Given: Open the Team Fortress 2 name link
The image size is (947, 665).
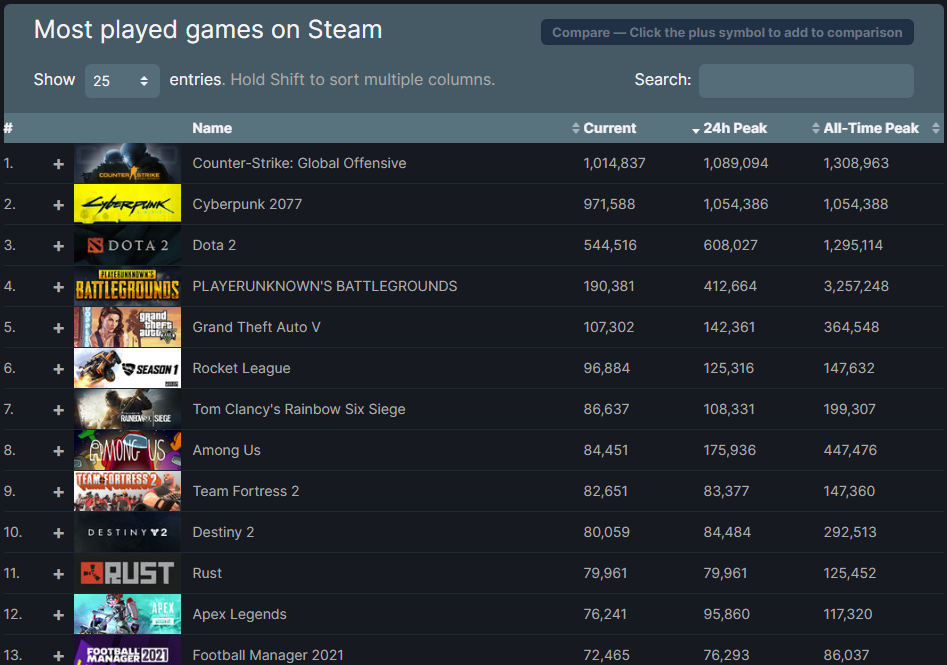Looking at the screenshot, I should click(x=246, y=492).
